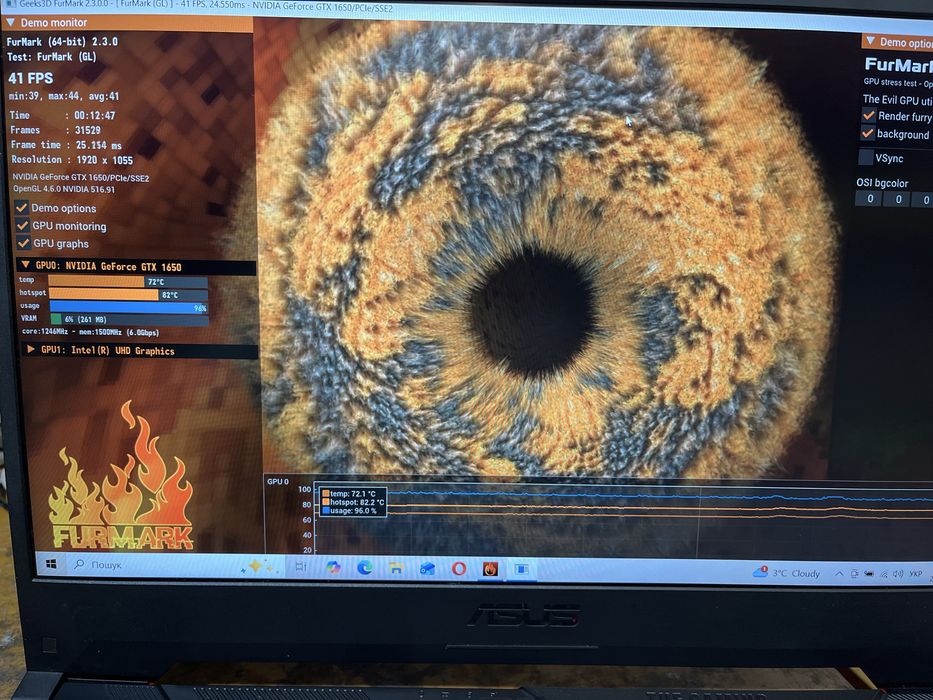Click the GPU usage 96% bar

tap(129, 307)
